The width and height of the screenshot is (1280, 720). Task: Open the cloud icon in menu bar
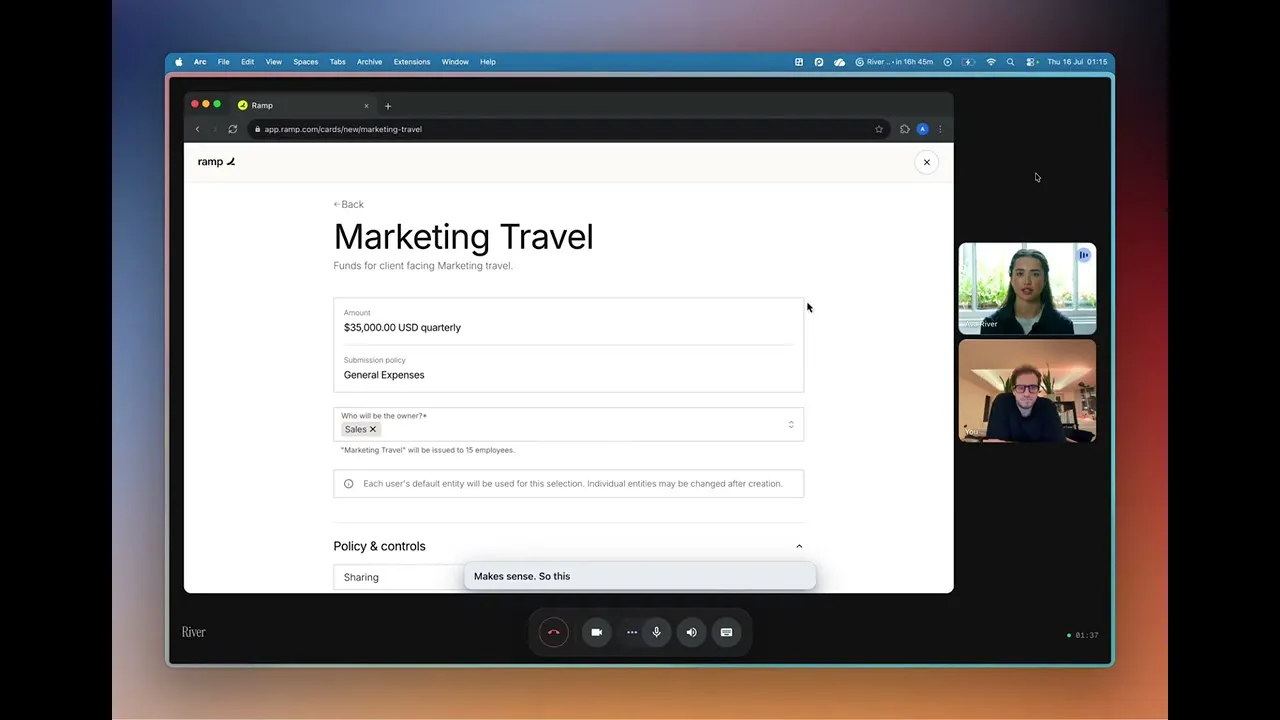(839, 62)
